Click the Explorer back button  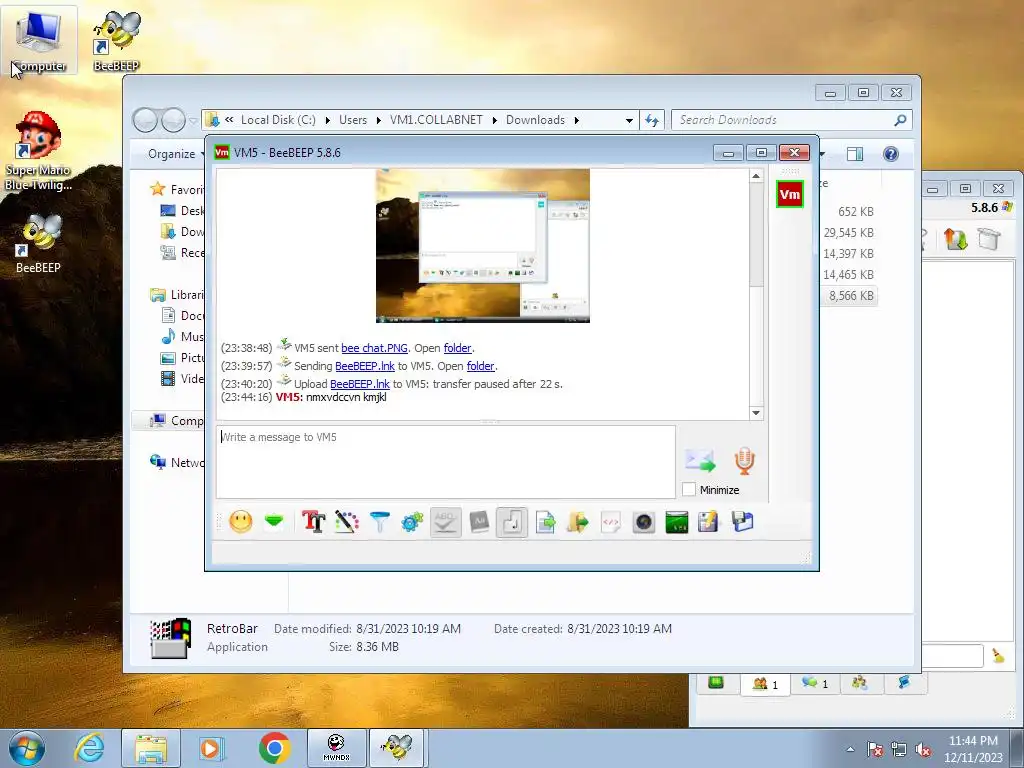[x=145, y=120]
